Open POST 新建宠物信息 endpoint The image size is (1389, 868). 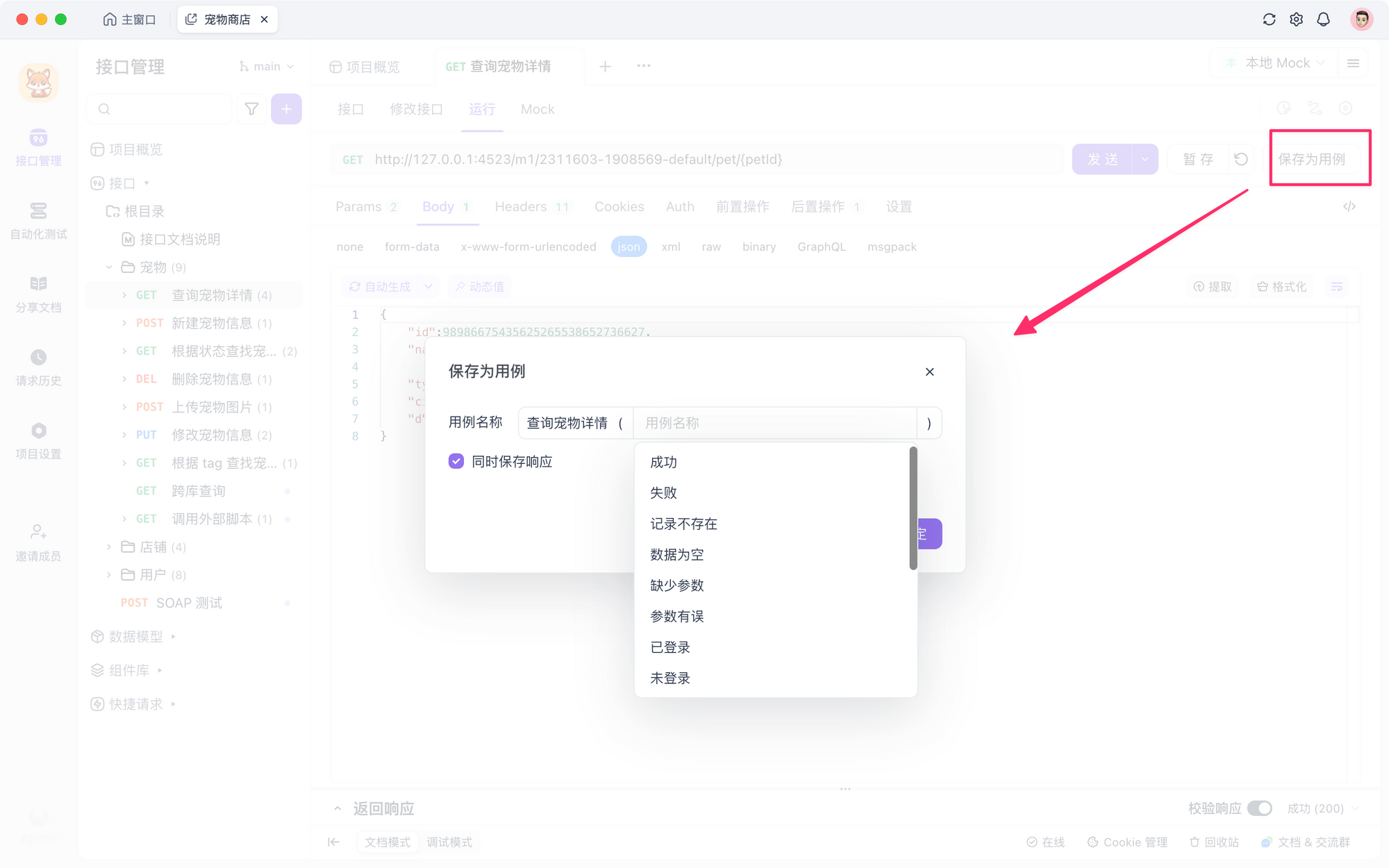coord(195,324)
